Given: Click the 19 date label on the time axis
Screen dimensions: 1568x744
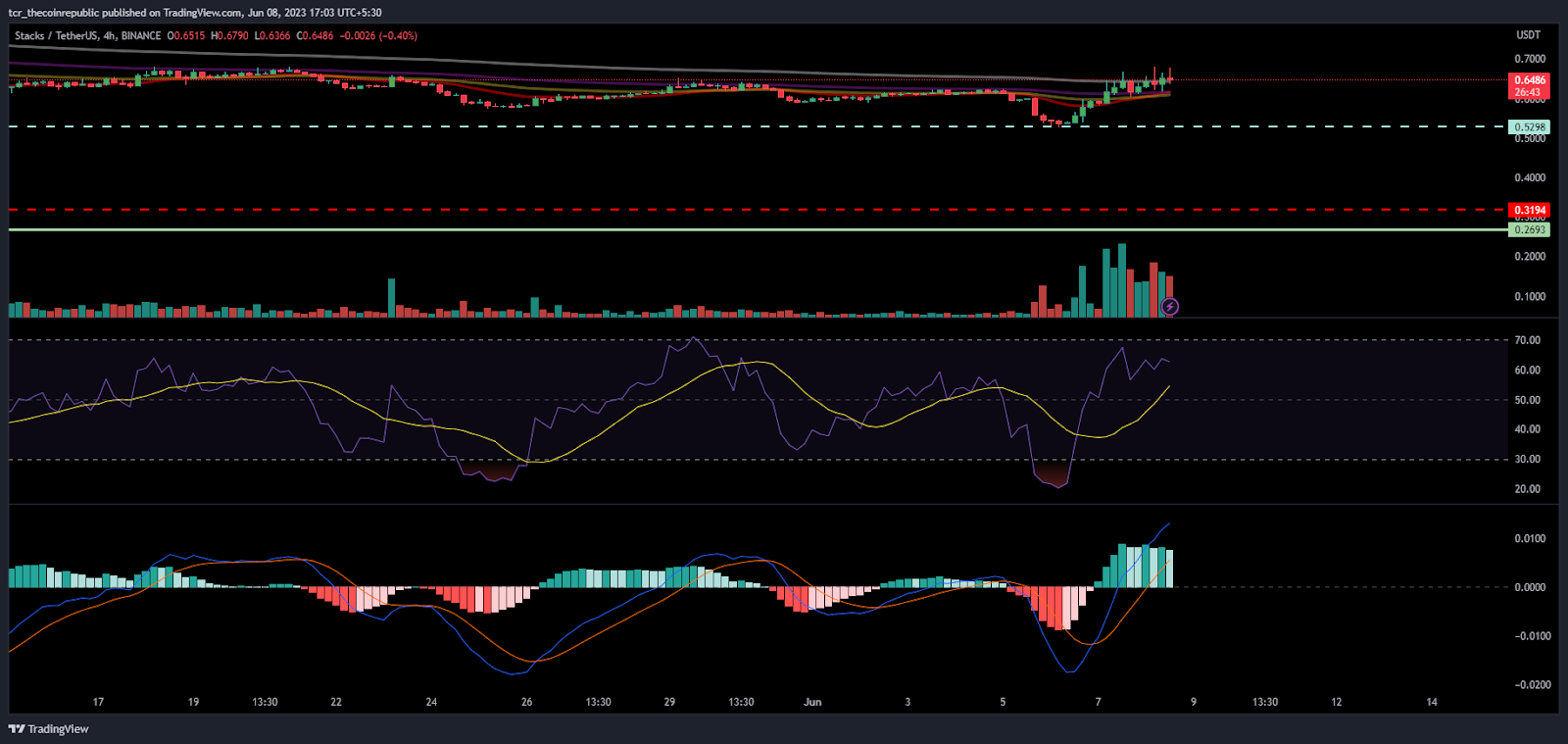Looking at the screenshot, I should pos(193,702).
